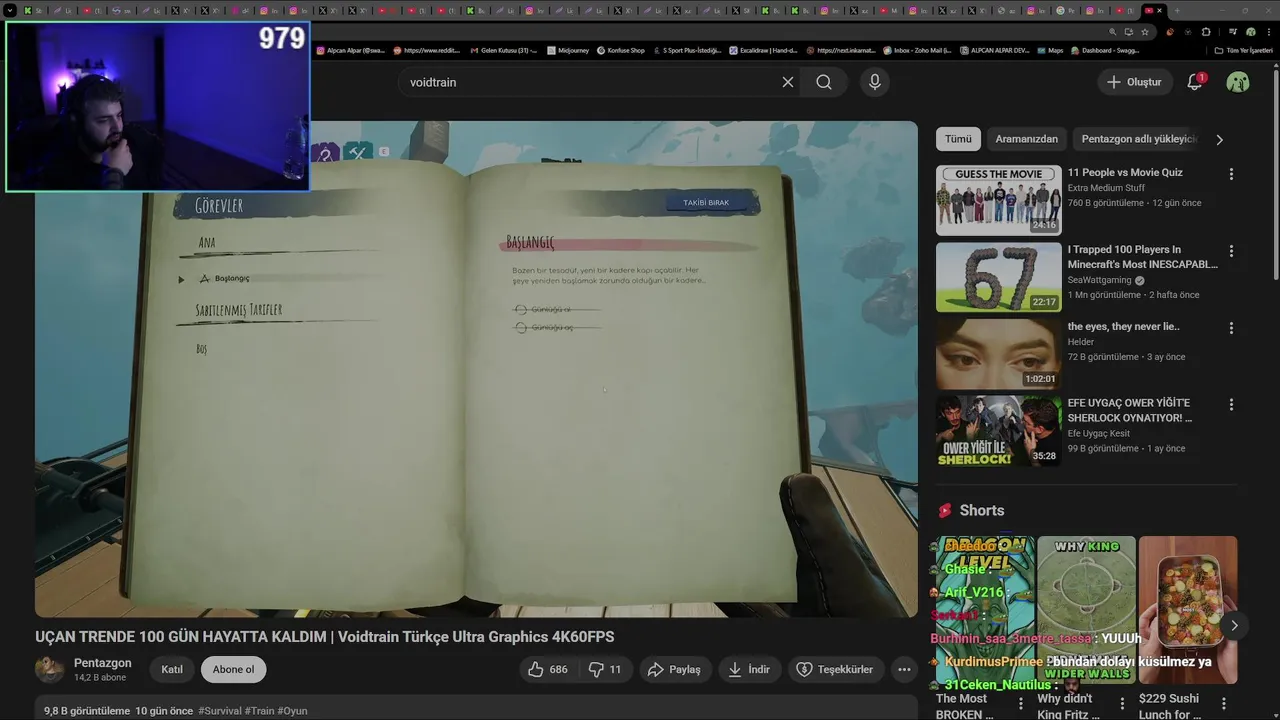
Task: Open options for I Trapped 100 Players video
Action: [1231, 251]
